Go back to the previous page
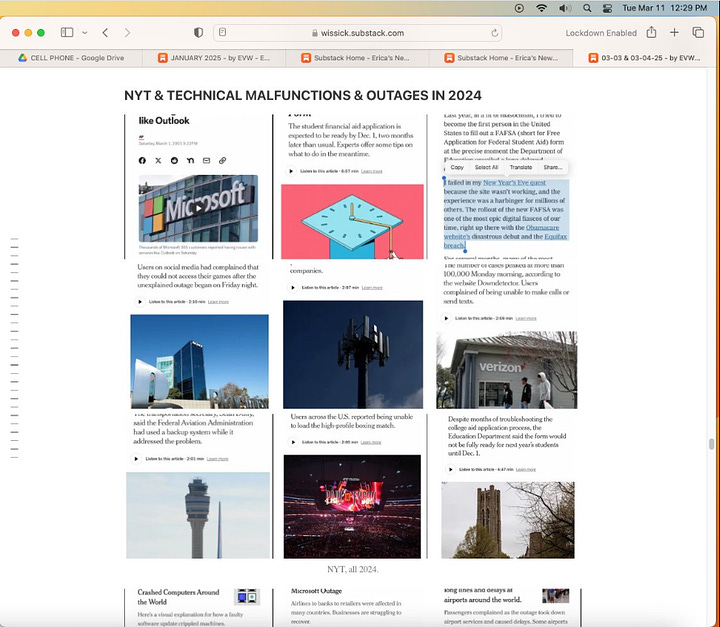 coord(106,33)
